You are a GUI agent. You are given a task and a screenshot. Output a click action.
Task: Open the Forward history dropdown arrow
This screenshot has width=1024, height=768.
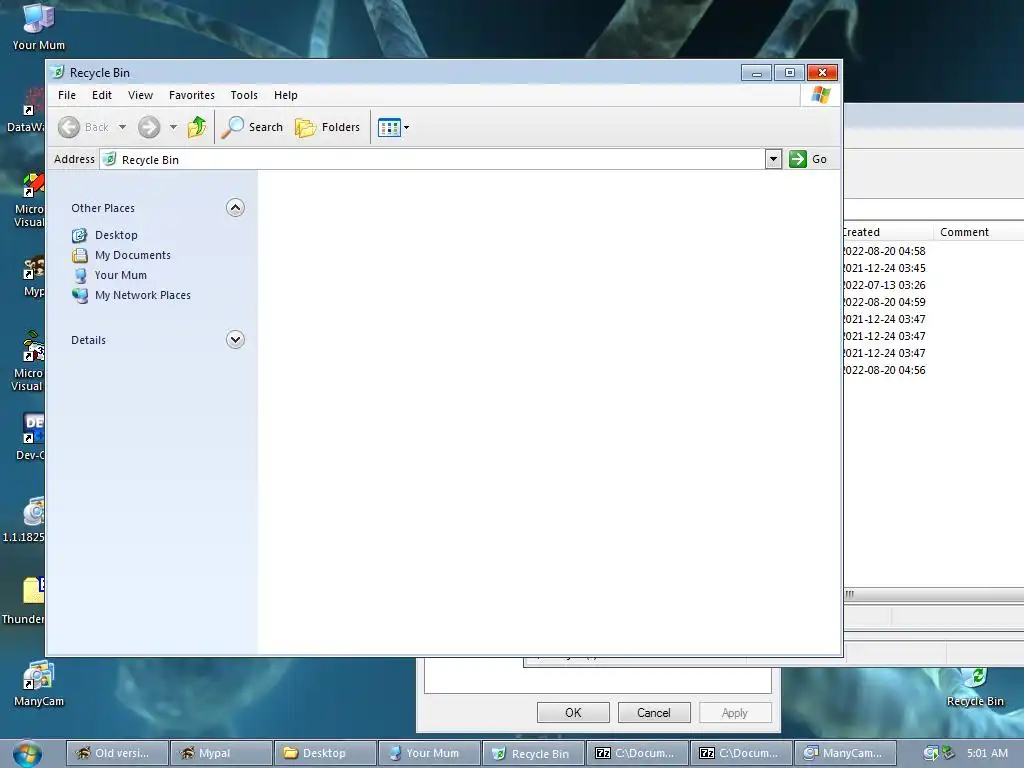coord(173,127)
